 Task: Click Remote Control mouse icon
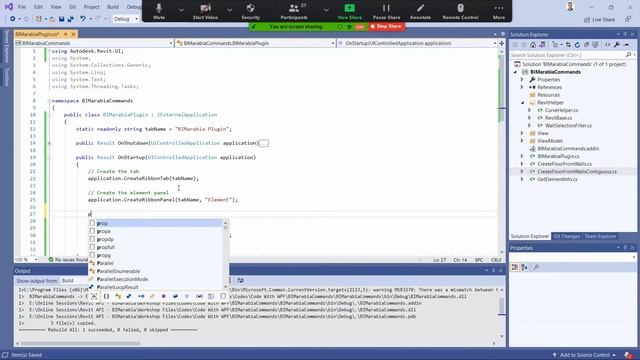click(460, 8)
